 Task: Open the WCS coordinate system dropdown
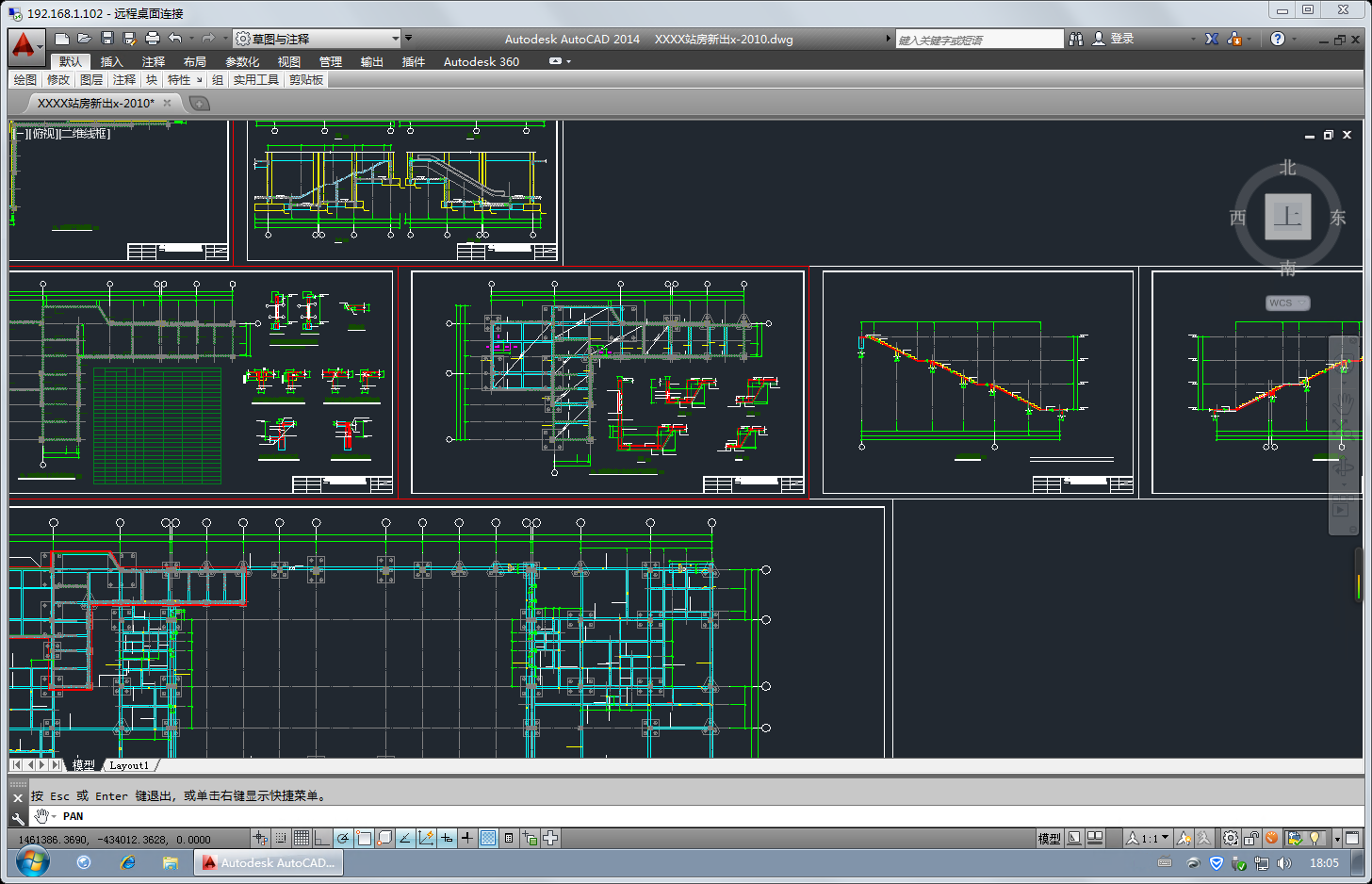[x=1287, y=303]
